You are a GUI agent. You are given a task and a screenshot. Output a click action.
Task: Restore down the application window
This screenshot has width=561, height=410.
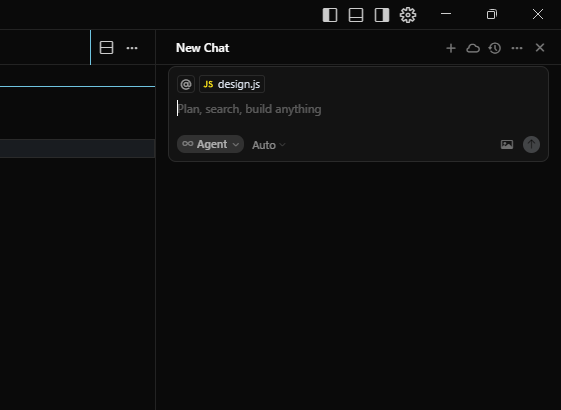click(x=492, y=14)
